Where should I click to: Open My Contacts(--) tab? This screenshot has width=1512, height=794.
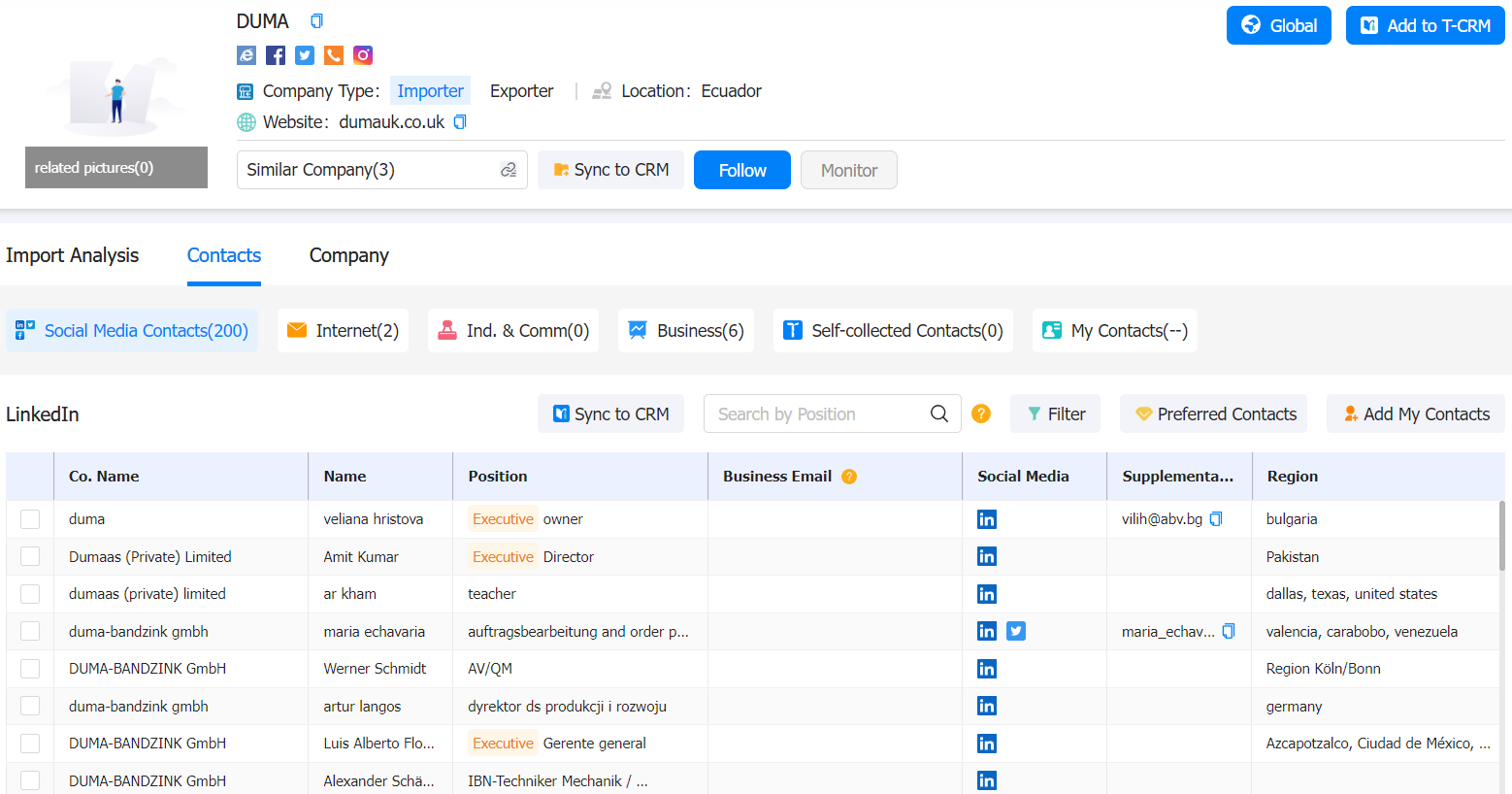pos(1115,331)
